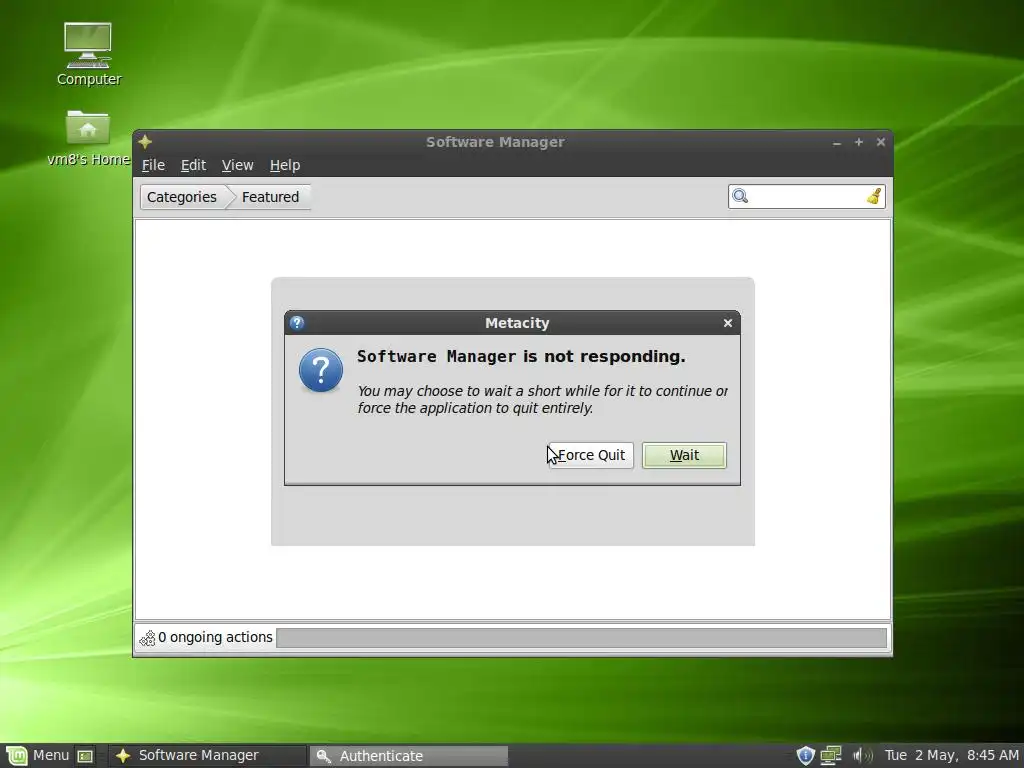
Task: Close the Metacity dialog
Action: 728,323
